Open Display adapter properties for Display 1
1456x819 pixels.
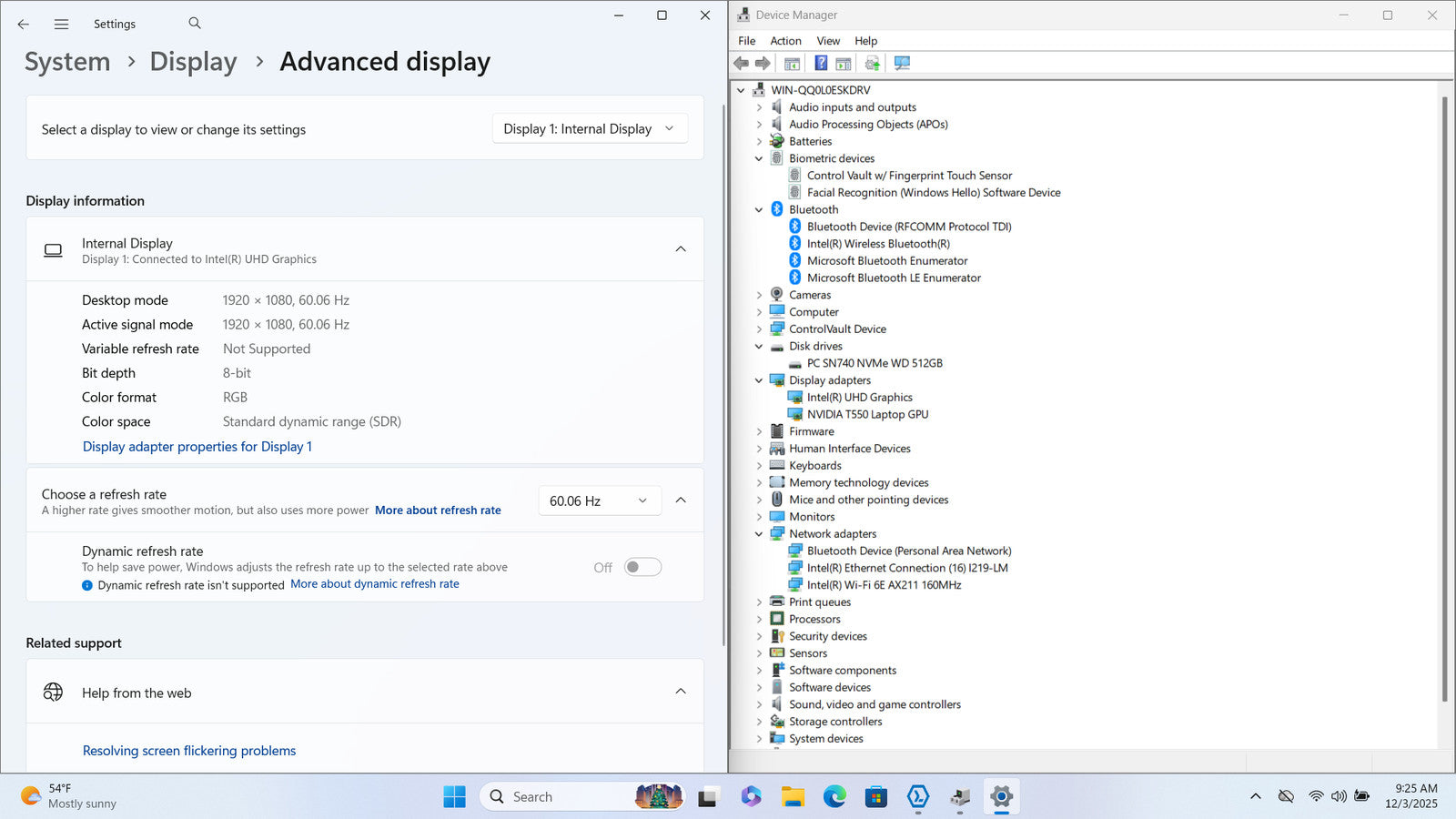(x=197, y=447)
